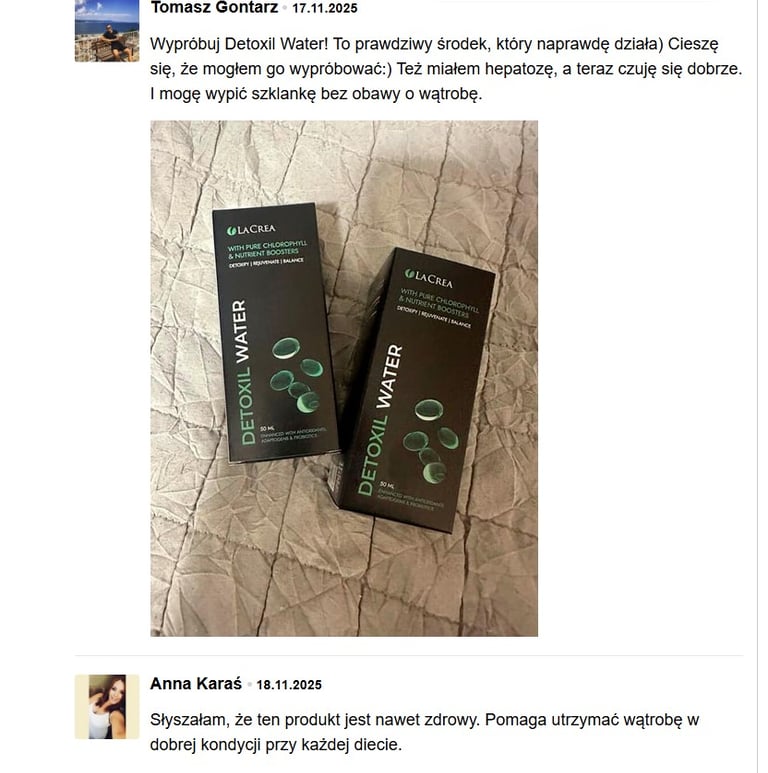Image resolution: width=768 pixels, height=773 pixels.
Task: Click the vertical 'DETOXIL WATER' text on right box
Action: pyautogui.click(x=380, y=420)
